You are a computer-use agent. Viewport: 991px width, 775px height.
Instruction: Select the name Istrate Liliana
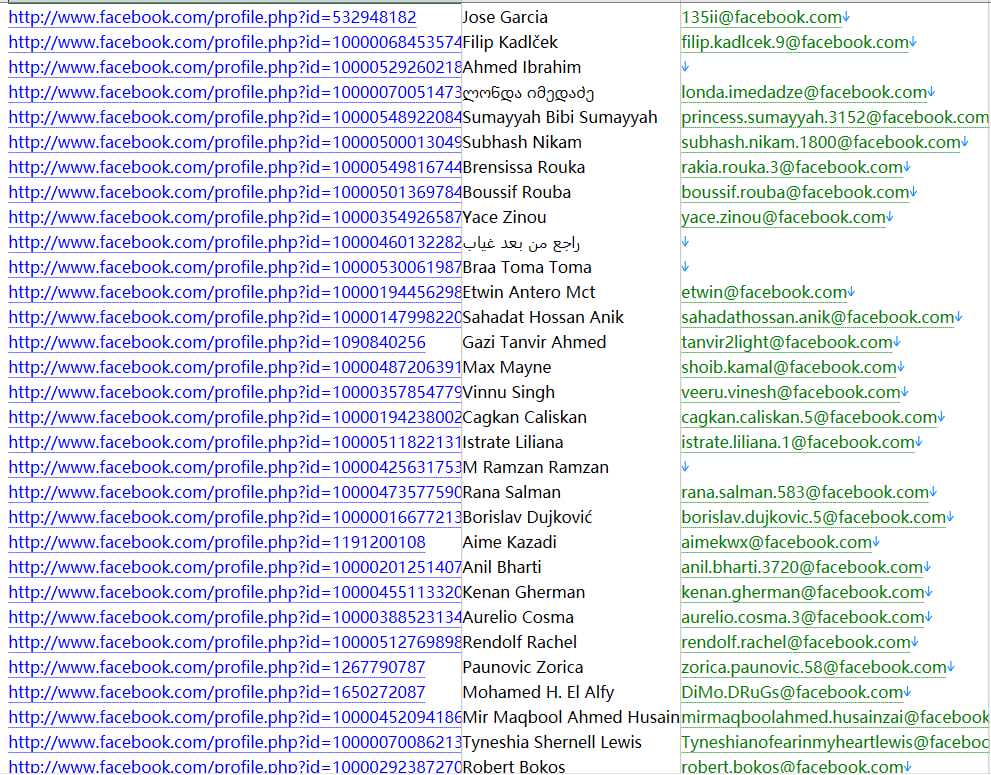[x=513, y=442]
